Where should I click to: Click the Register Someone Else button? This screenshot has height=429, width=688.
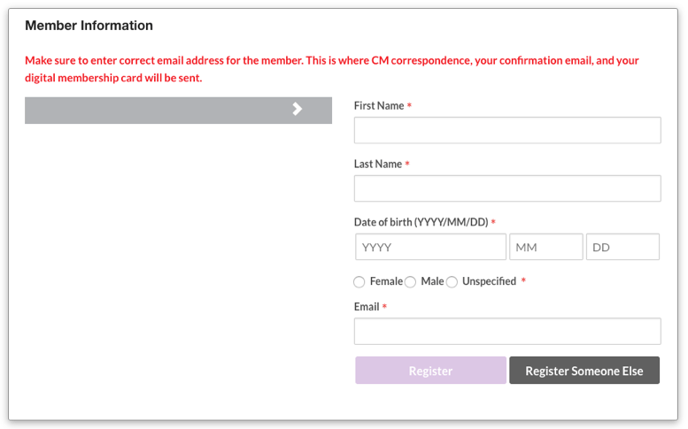pos(584,371)
